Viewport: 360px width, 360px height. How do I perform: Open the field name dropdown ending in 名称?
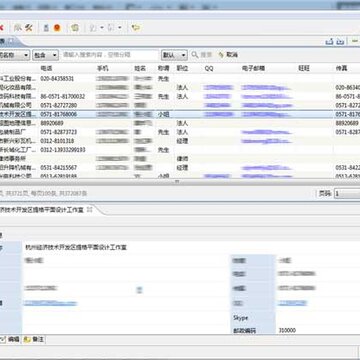pyautogui.click(x=15, y=55)
